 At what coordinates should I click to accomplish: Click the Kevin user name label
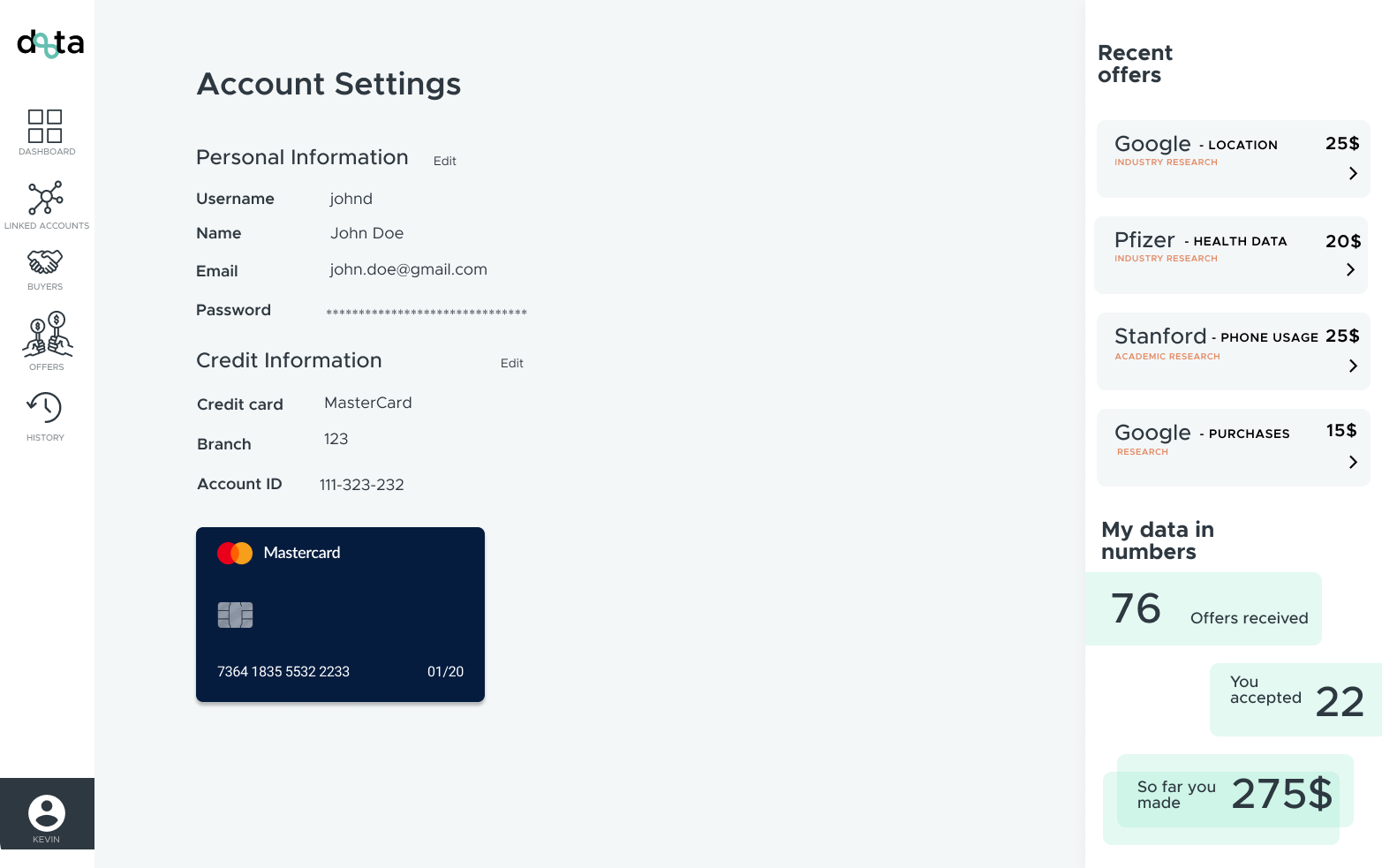point(47,840)
